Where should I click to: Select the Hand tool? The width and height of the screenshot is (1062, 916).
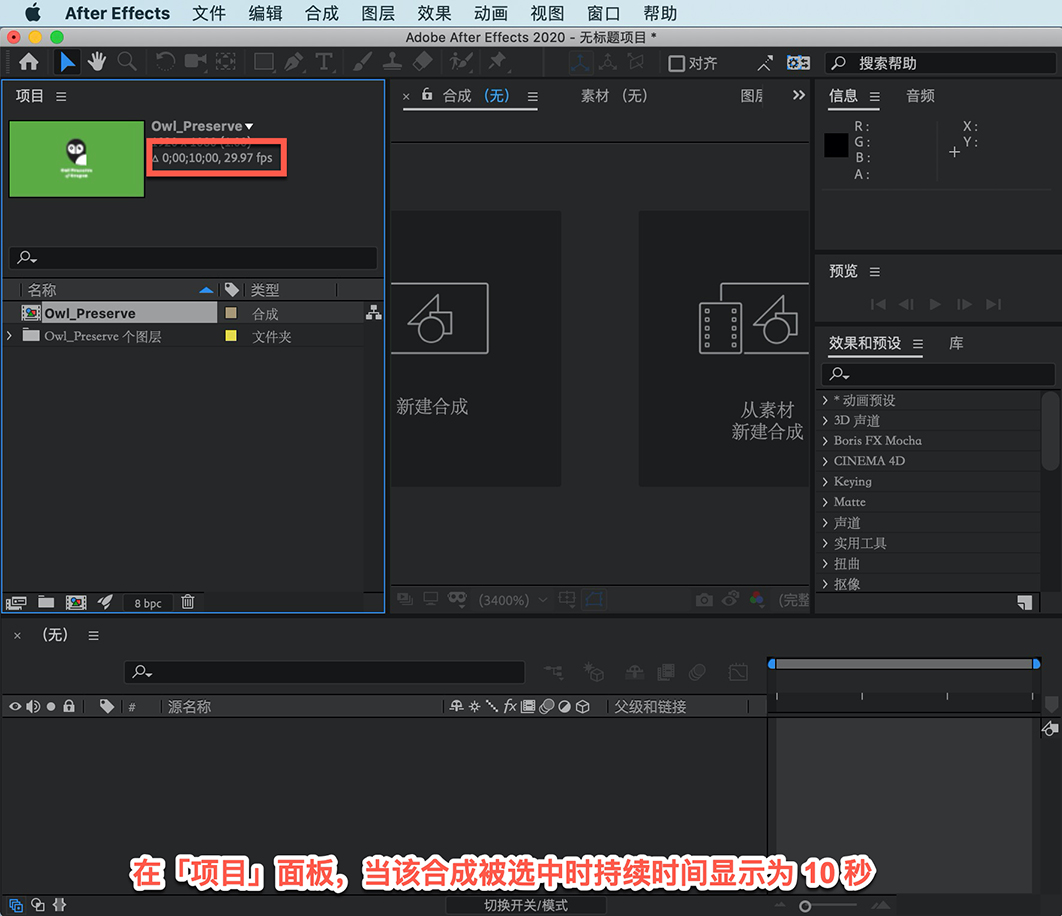point(97,62)
